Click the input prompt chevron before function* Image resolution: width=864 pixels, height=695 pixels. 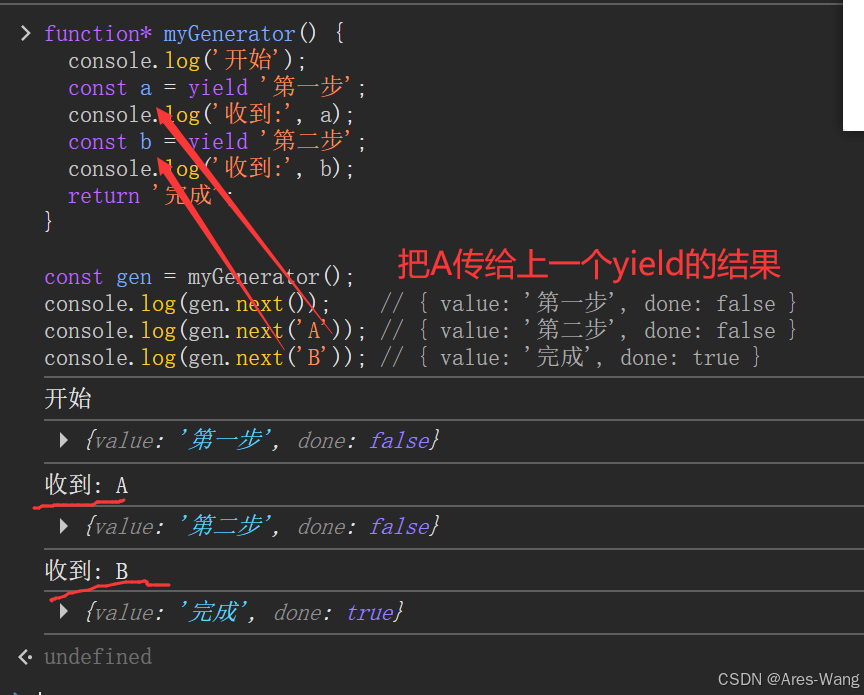(25, 34)
